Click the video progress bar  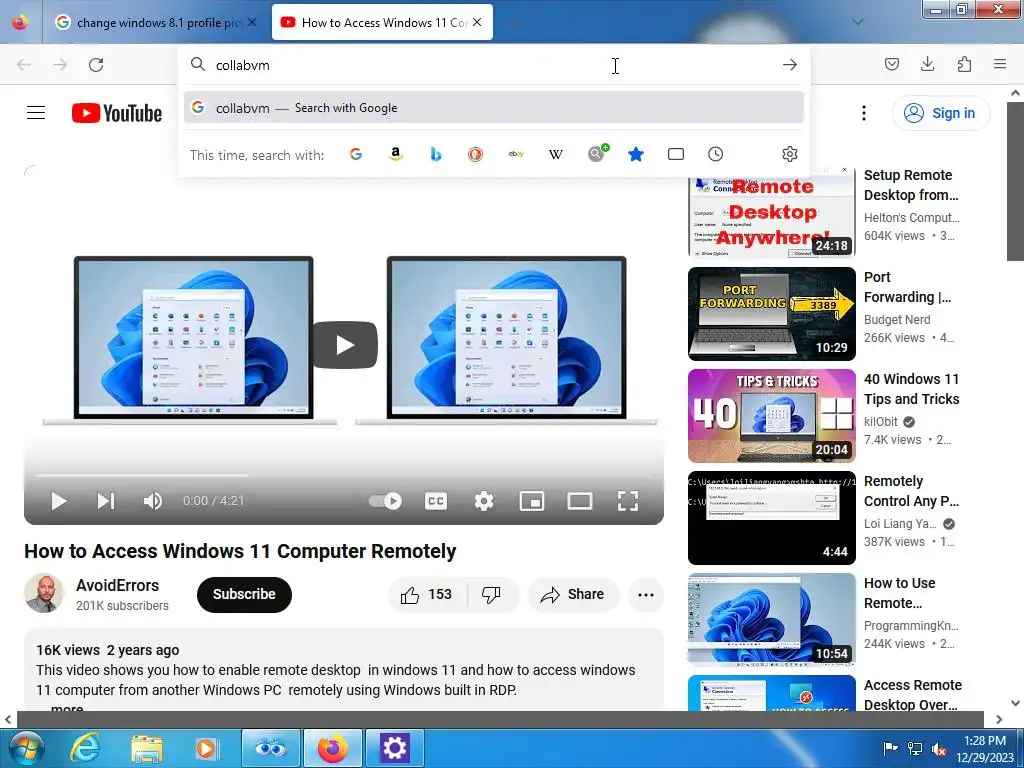[x=344, y=475]
